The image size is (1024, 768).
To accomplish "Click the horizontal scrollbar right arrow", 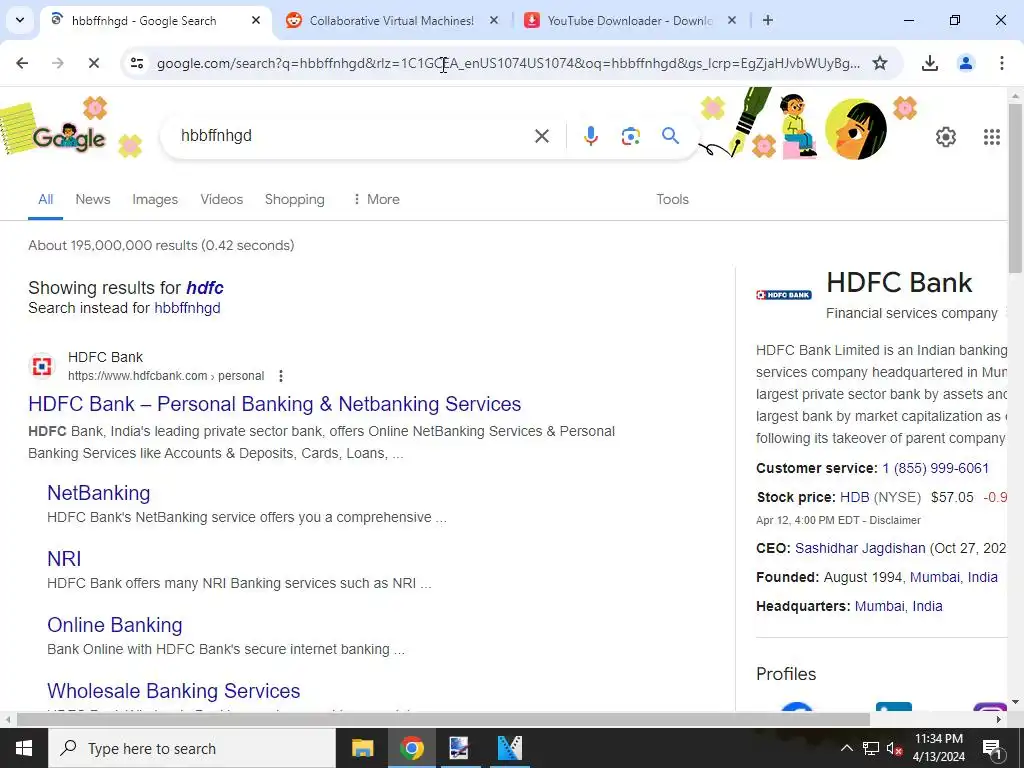I will click(999, 719).
